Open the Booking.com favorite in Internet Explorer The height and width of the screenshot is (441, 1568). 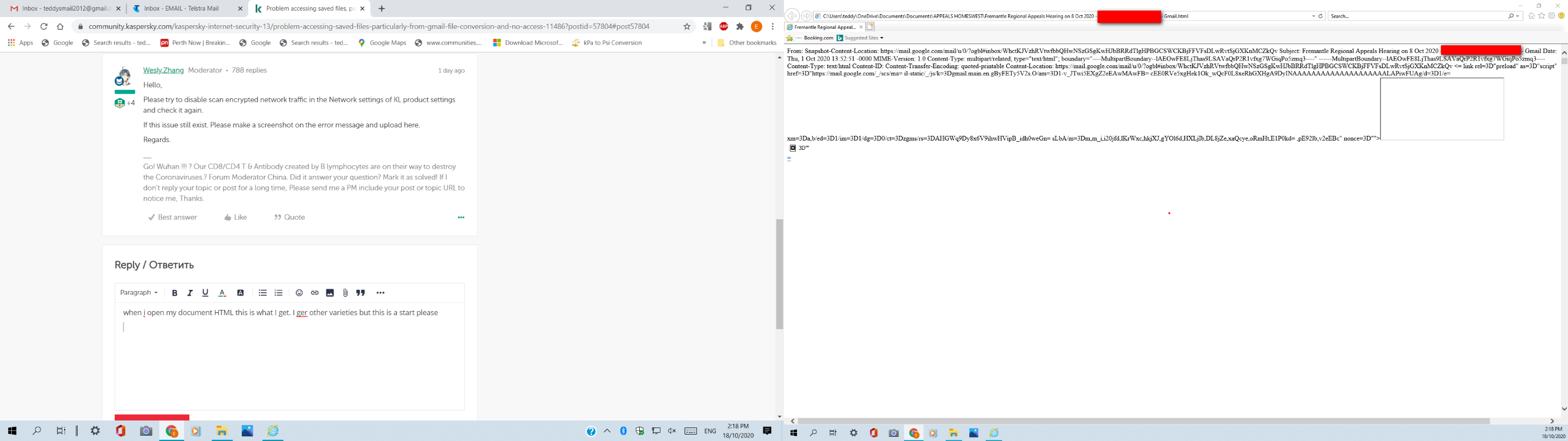click(815, 38)
